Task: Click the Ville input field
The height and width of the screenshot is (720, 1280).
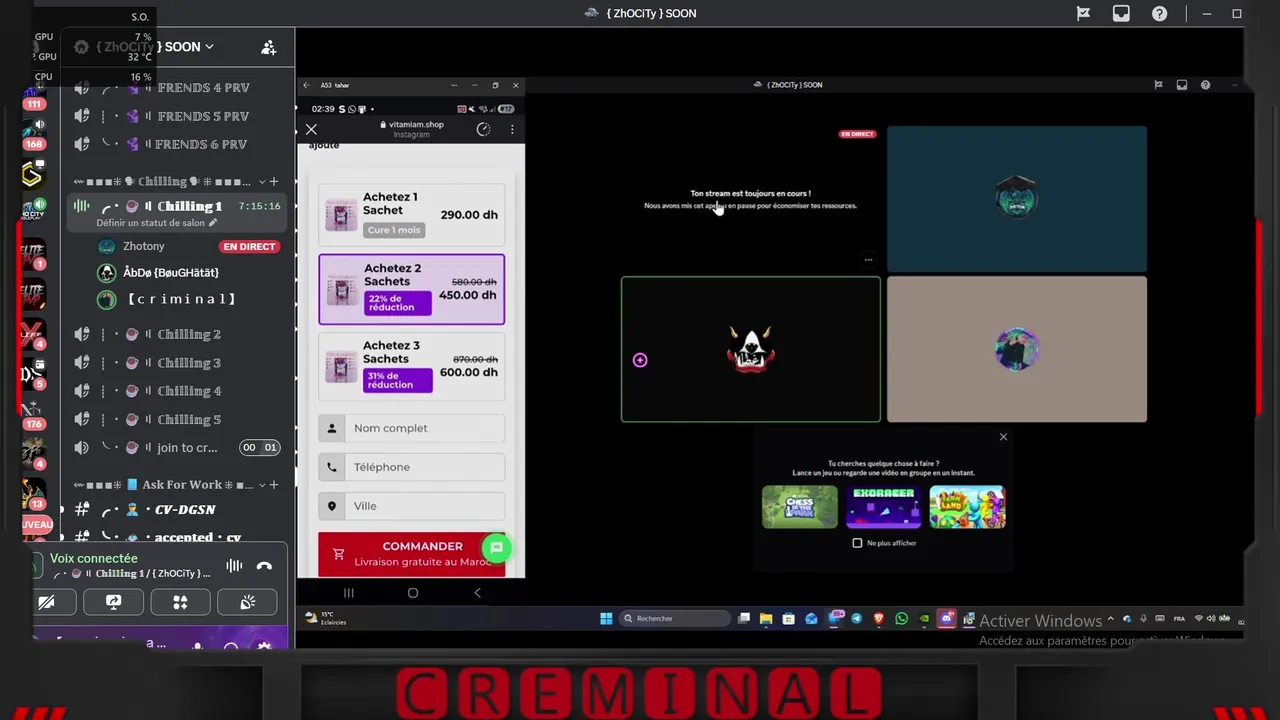Action: click(411, 506)
